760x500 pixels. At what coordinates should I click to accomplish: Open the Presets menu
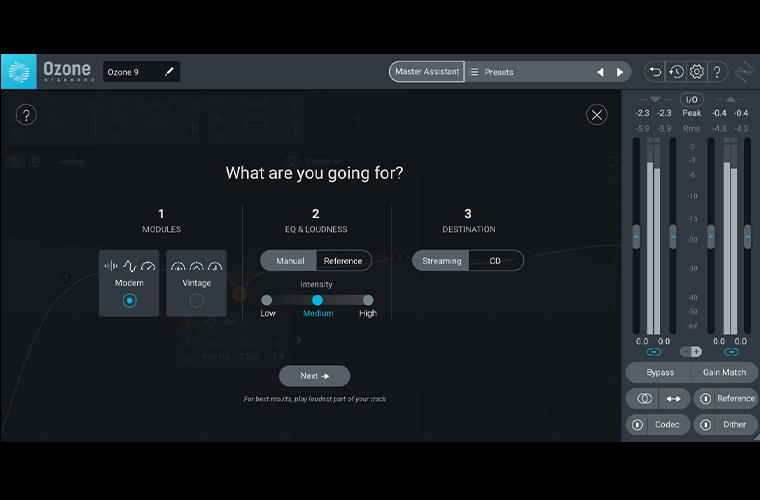pyautogui.click(x=499, y=72)
